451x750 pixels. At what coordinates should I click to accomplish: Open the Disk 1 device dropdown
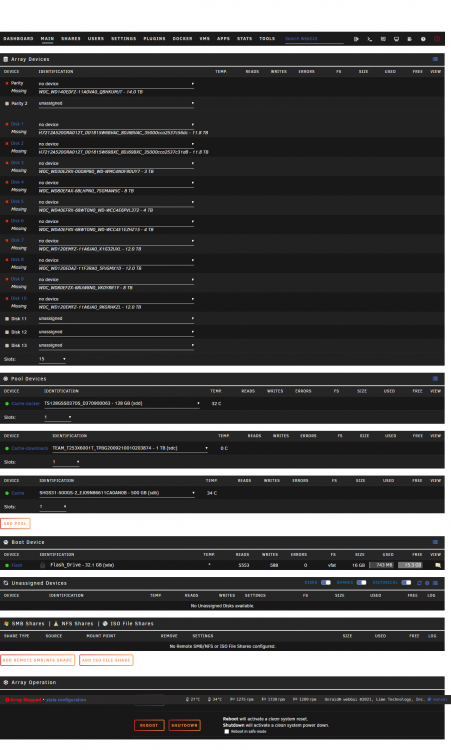[116, 124]
